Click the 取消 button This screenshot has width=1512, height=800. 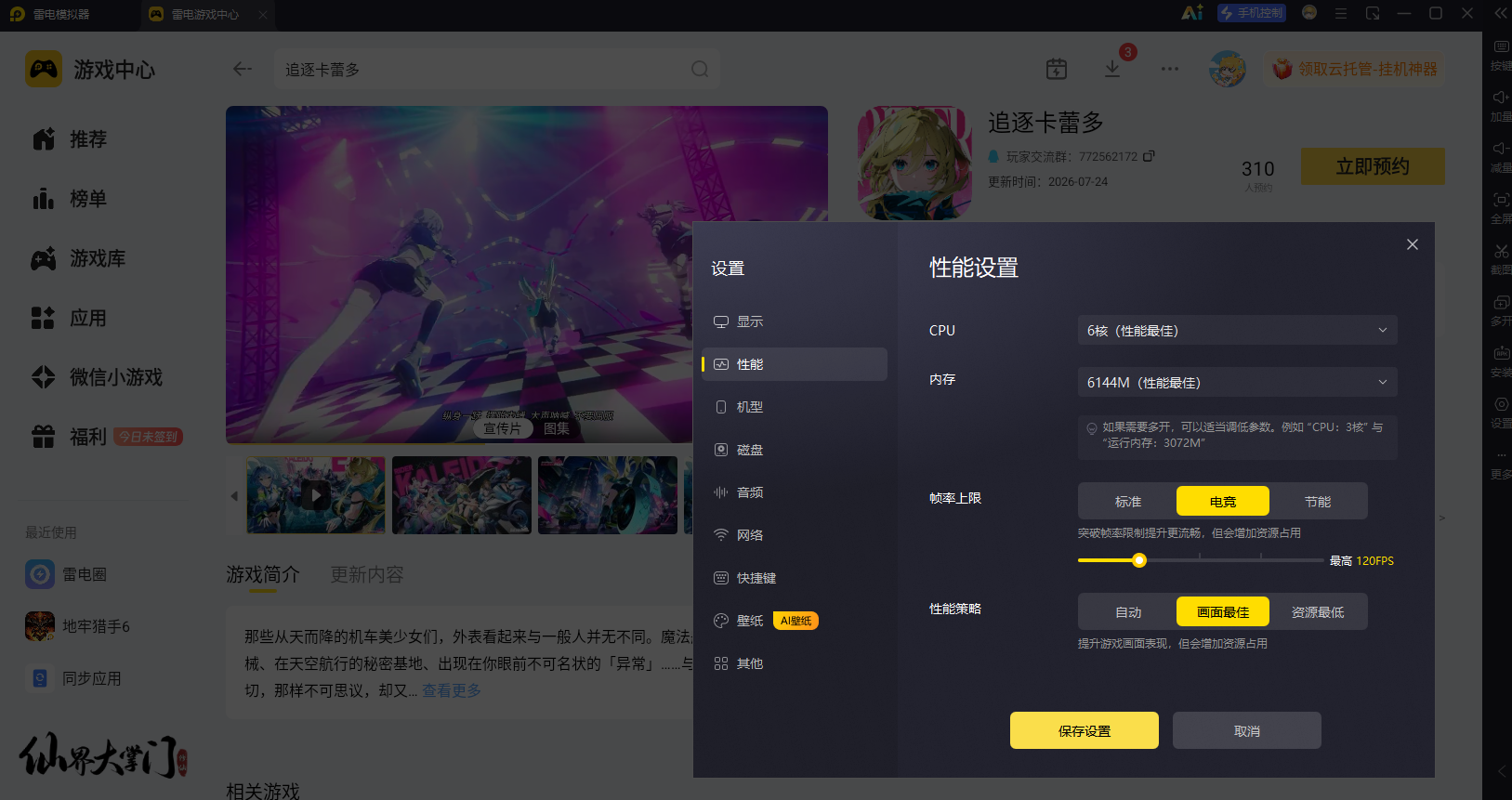click(1247, 730)
